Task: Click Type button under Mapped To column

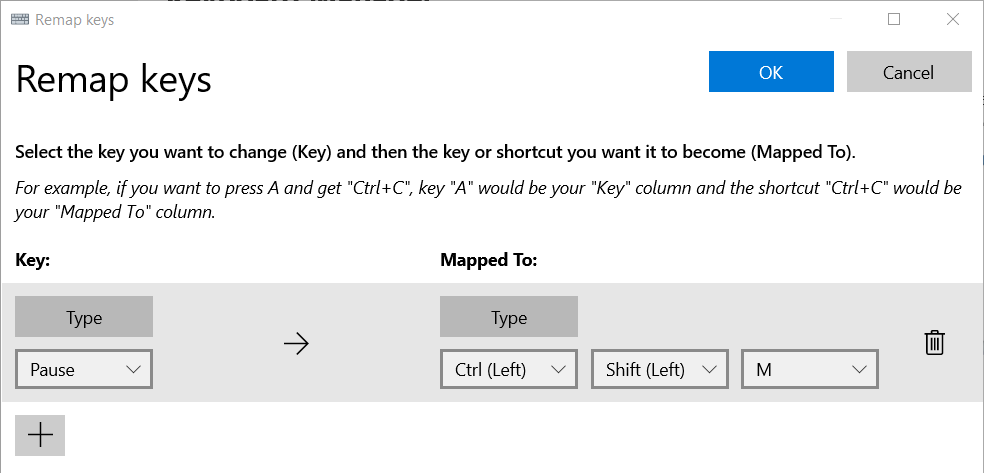Action: click(508, 317)
